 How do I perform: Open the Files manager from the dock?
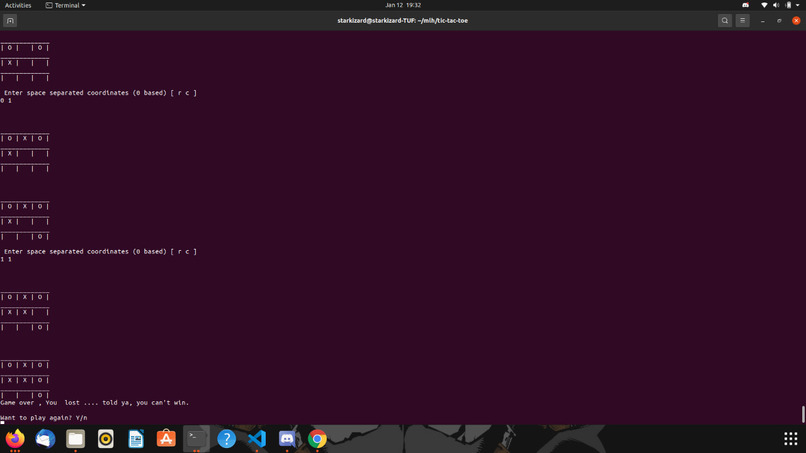(76, 439)
